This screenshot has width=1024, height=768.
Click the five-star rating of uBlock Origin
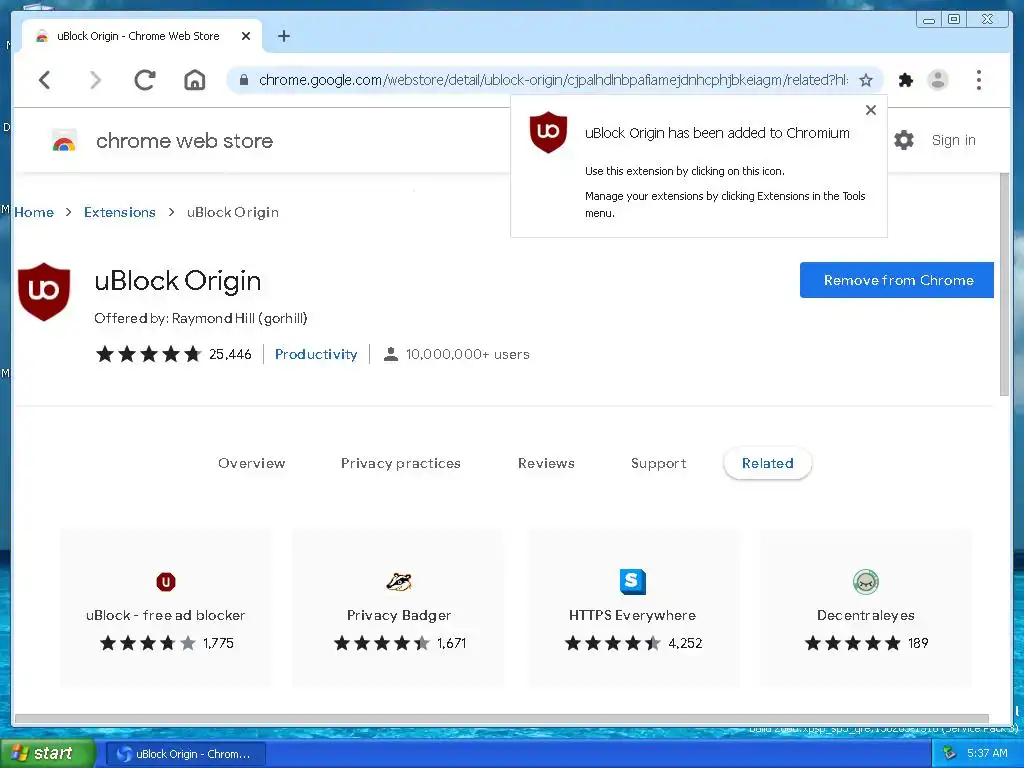tap(148, 354)
